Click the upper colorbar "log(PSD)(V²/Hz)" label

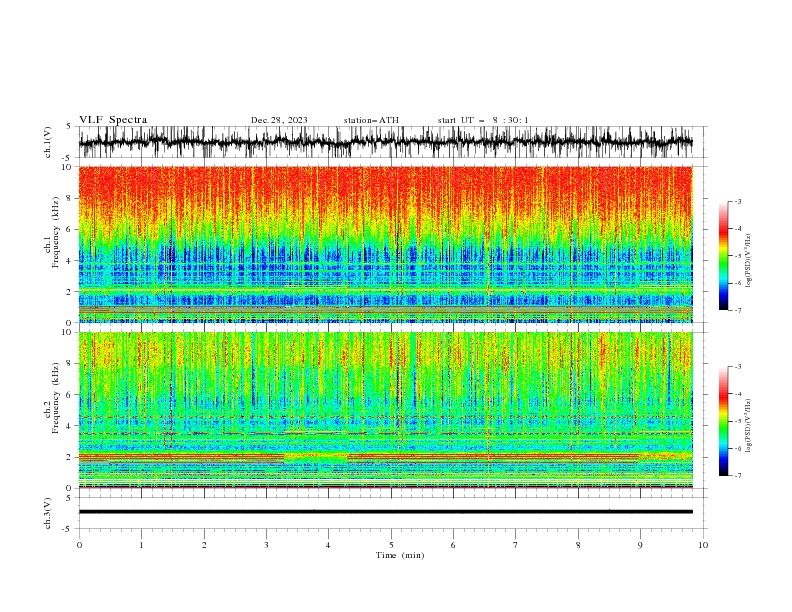749,261
